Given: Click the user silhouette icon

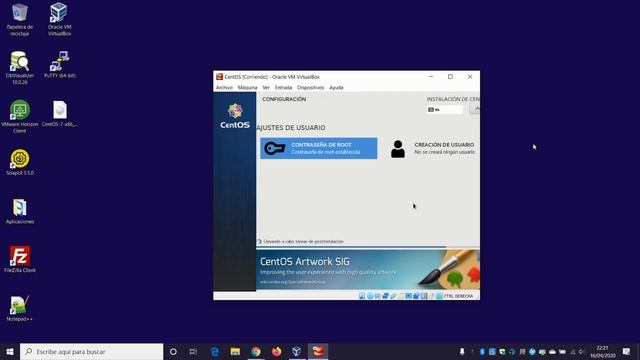Looking at the screenshot, I should (398, 149).
